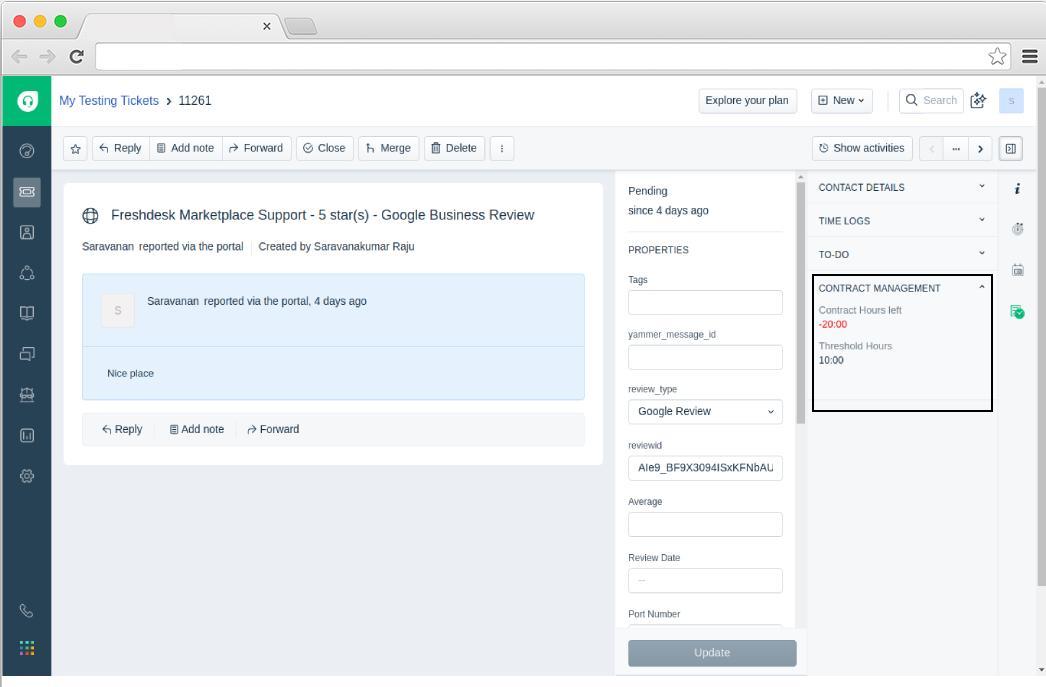Click the Review Date field
Screen dimensions: 1046x687
pyautogui.click(x=705, y=580)
